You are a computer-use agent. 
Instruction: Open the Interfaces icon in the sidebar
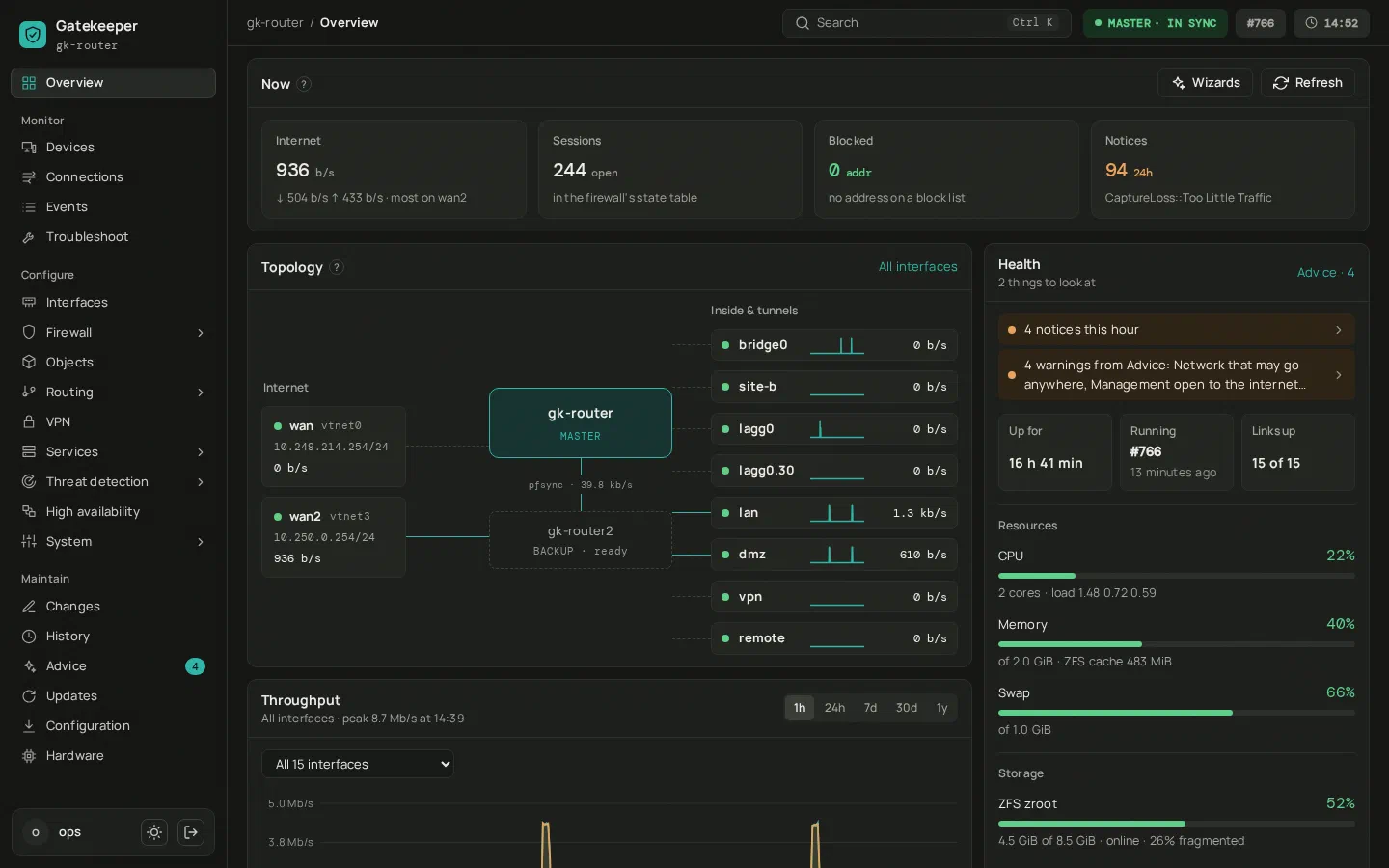coord(29,303)
